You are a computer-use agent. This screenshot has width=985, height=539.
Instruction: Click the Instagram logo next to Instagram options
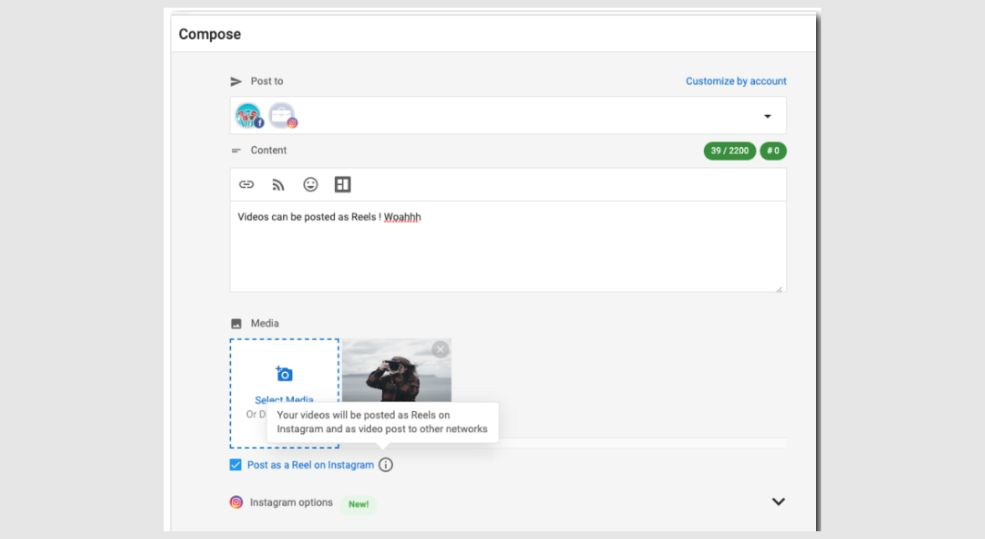click(236, 502)
